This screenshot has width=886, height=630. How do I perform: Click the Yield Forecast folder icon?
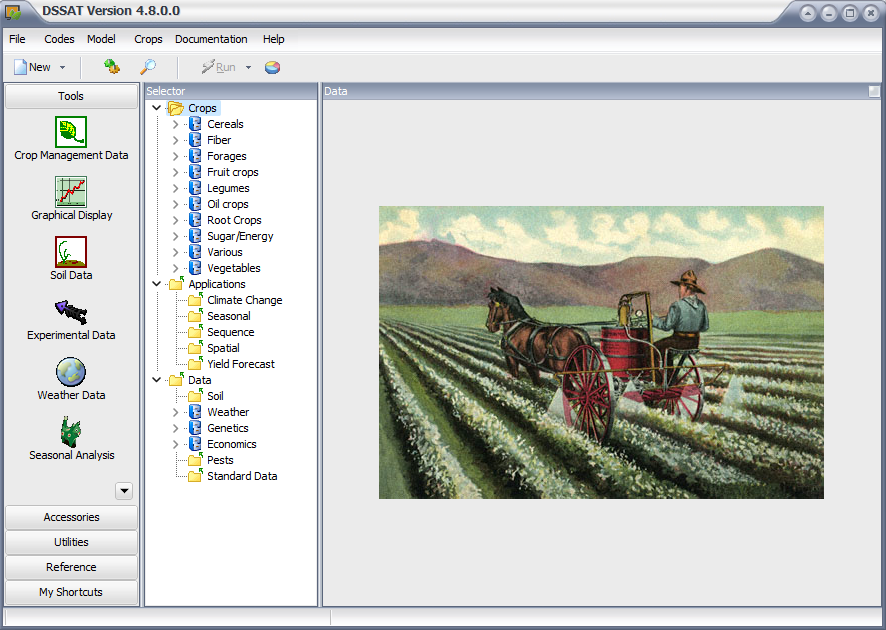coord(195,363)
